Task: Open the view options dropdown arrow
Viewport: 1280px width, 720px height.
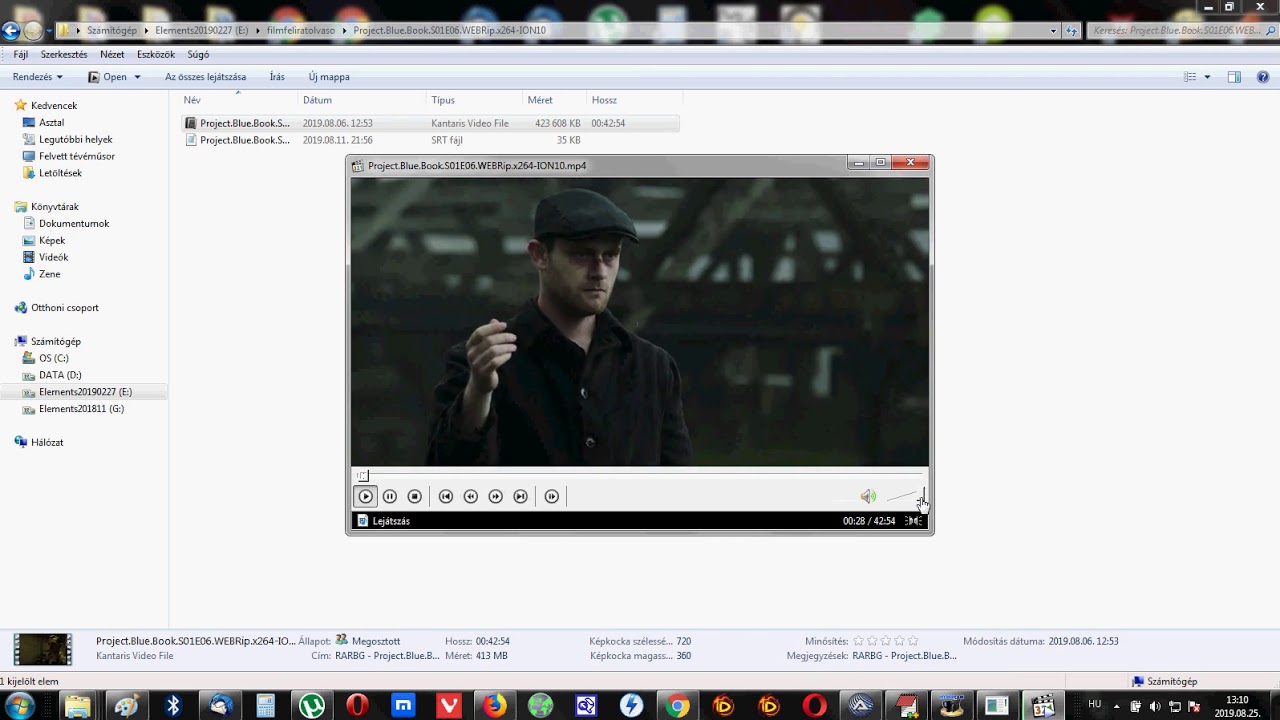Action: pyautogui.click(x=1207, y=77)
